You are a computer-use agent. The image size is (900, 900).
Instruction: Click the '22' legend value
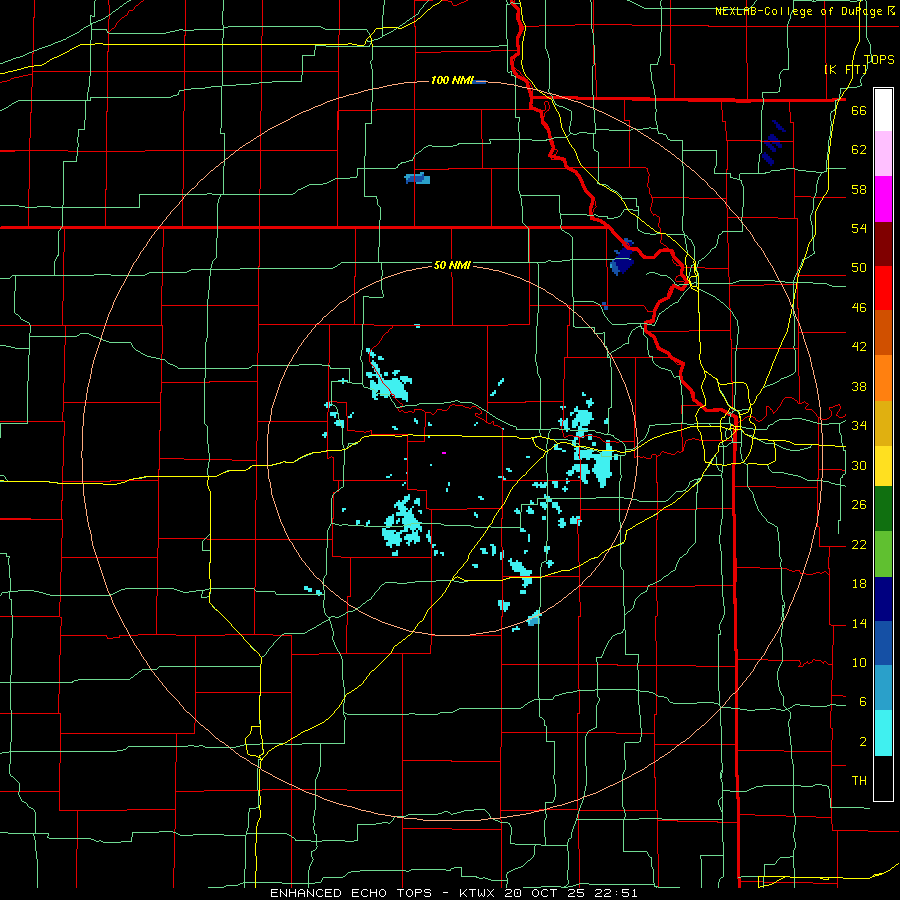[859, 545]
